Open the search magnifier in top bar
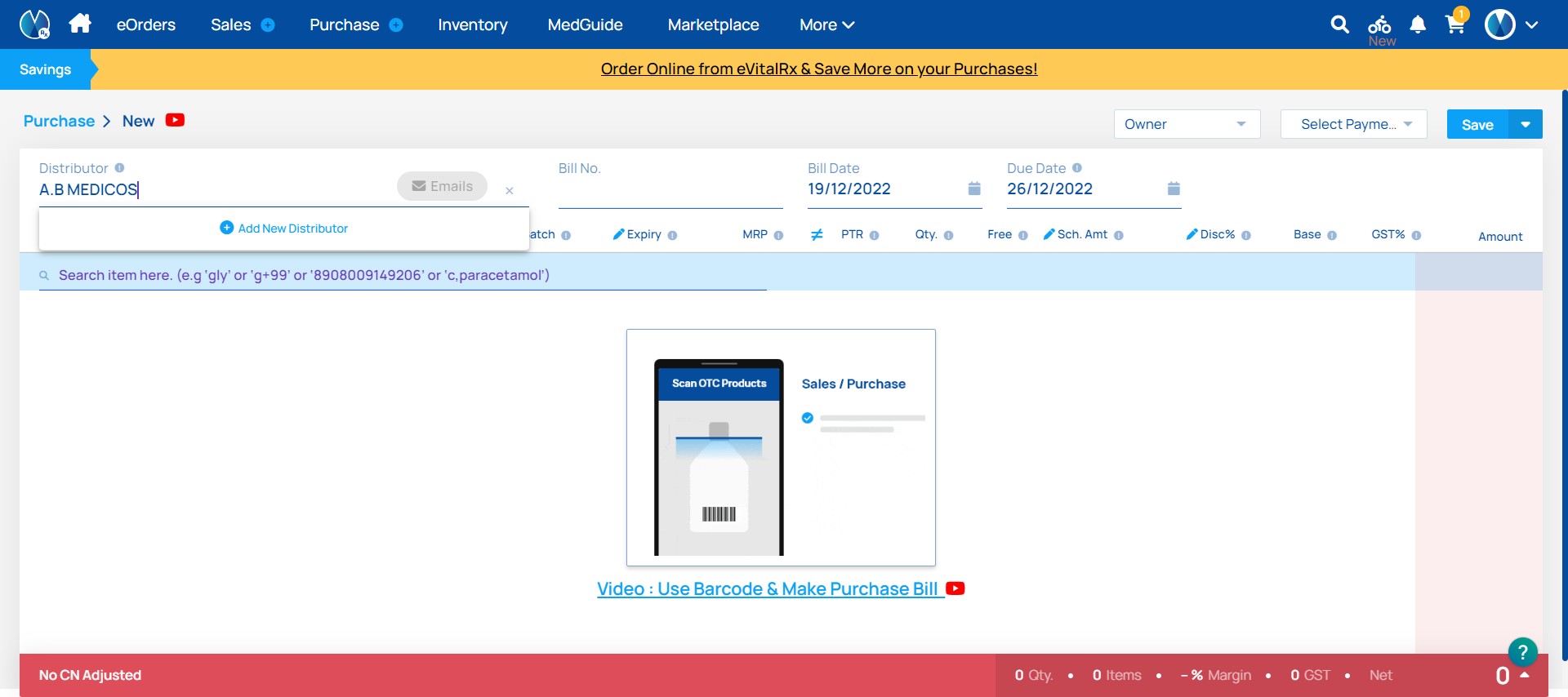 (1339, 24)
